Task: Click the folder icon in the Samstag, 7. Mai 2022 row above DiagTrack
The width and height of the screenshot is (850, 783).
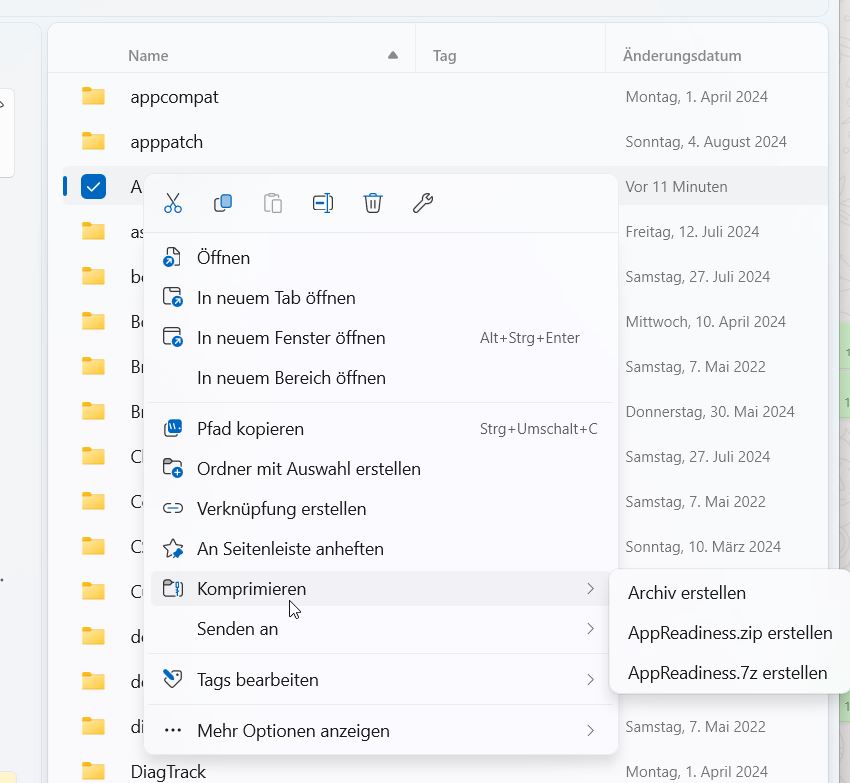Action: 93,727
